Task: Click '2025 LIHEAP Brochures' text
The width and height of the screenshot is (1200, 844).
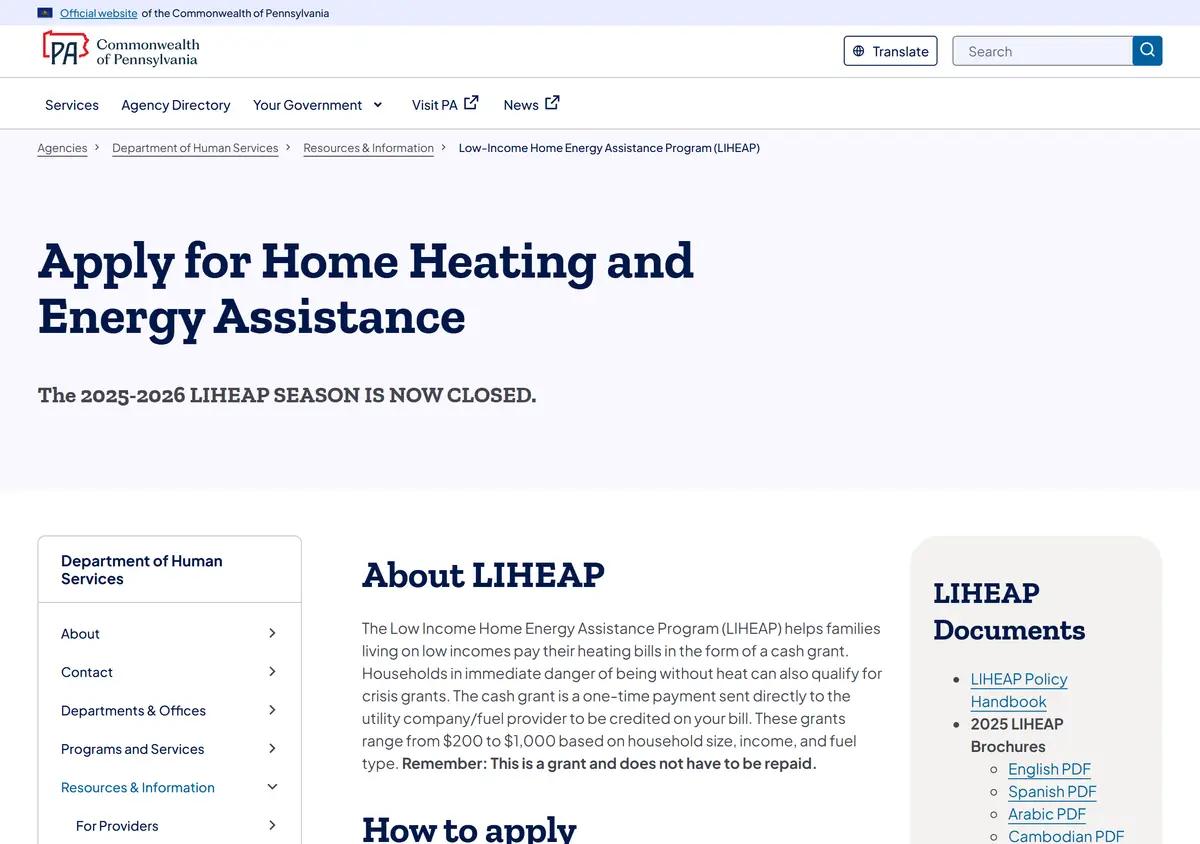Action: (1017, 735)
